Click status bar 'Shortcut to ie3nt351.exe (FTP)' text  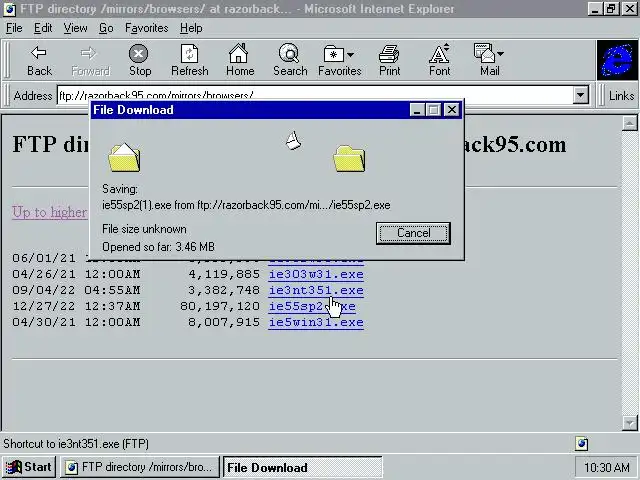pyautogui.click(x=76, y=444)
